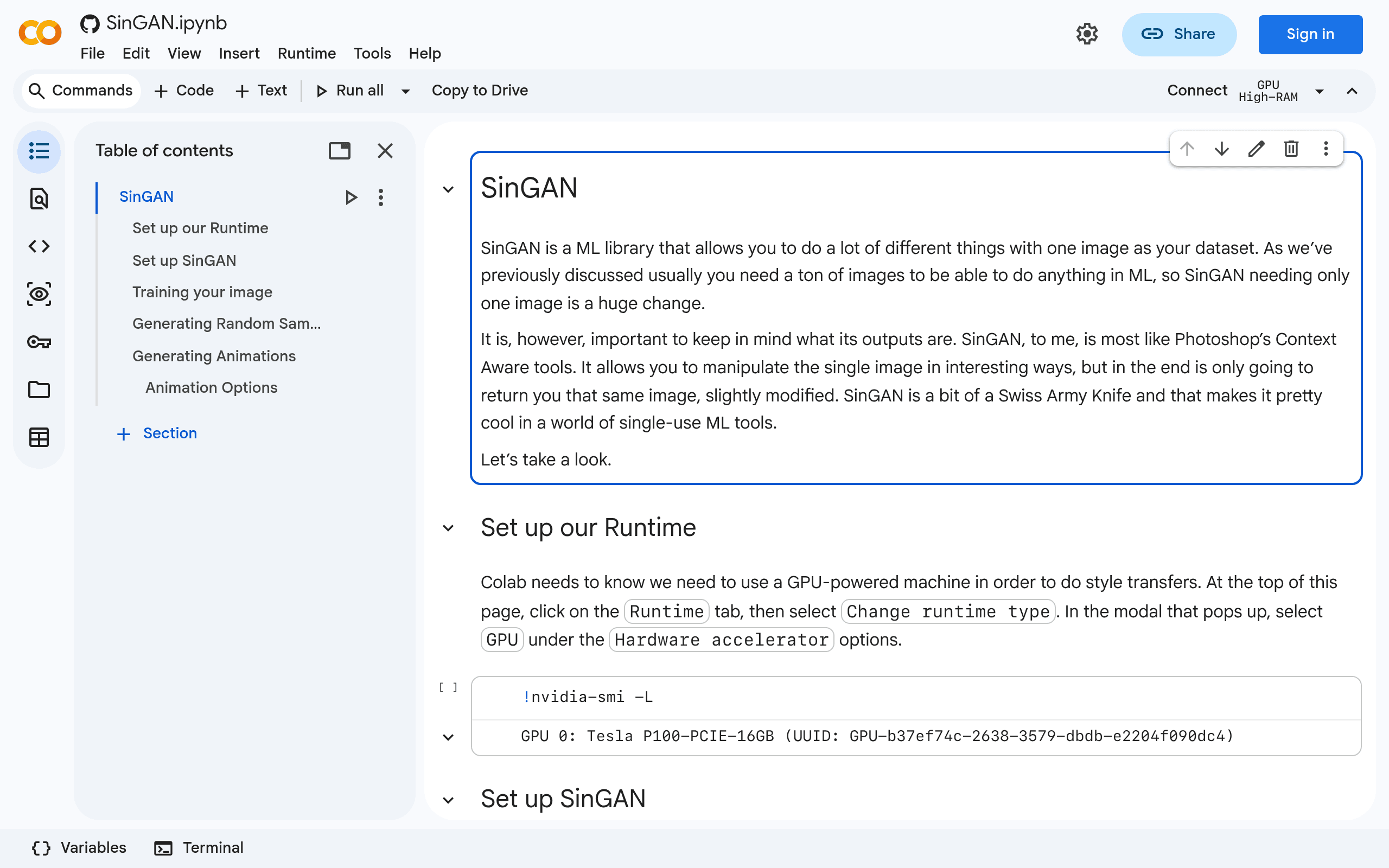This screenshot has height=868, width=1389.
Task: Run the SinGAN section from the contents list
Action: [x=351, y=197]
